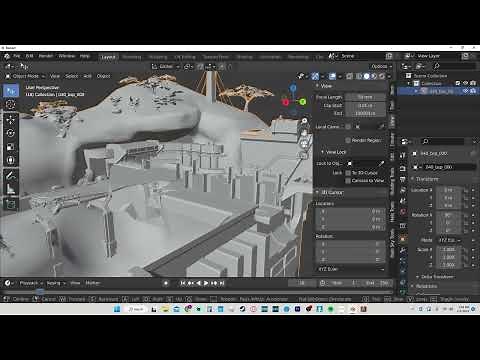This screenshot has width=480, height=360.
Task: Play animation forward in timeline
Action: coord(206,283)
